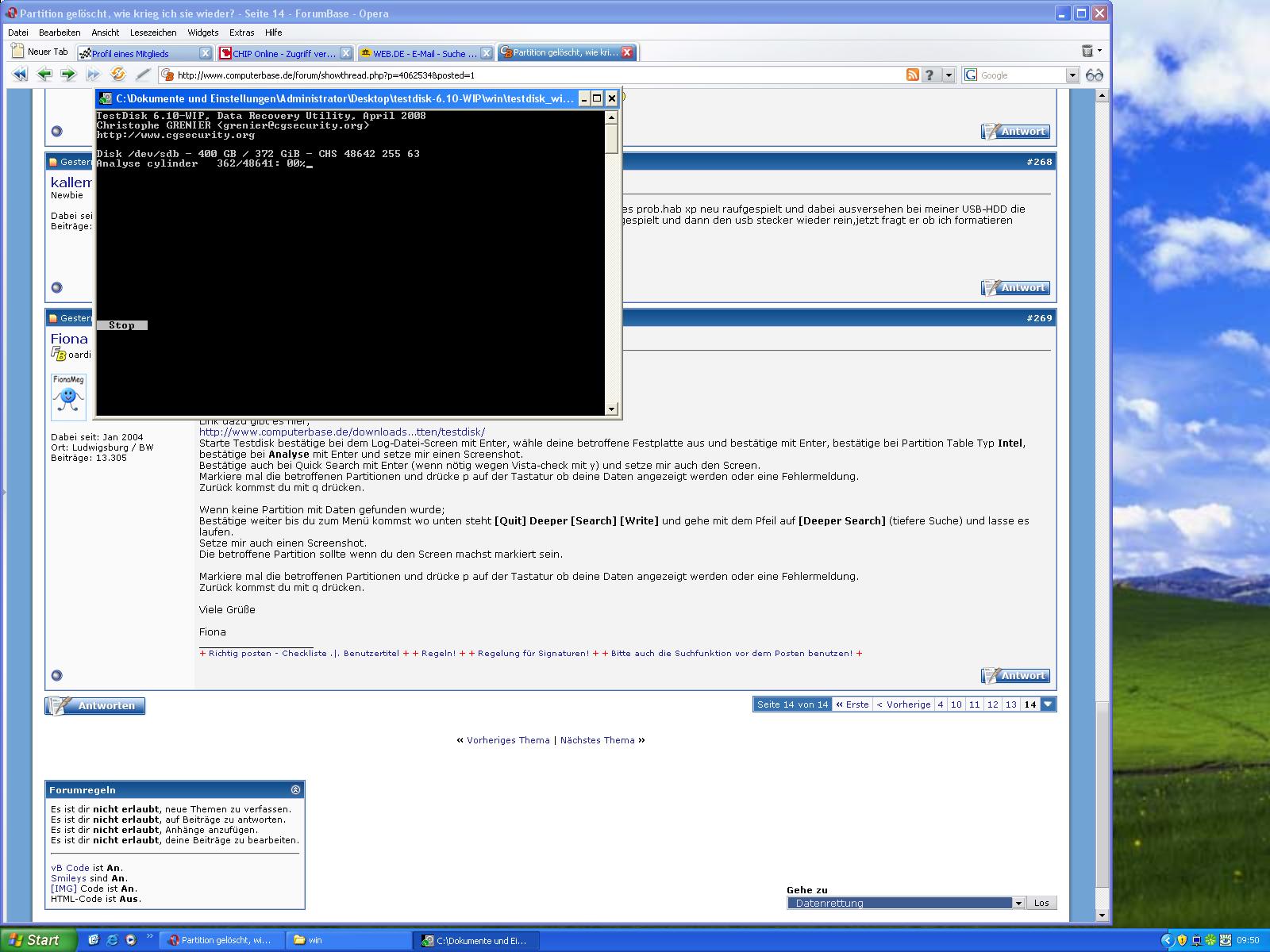Open the vB Code link in Forumregeln
This screenshot has width=1270, height=952.
pos(70,868)
